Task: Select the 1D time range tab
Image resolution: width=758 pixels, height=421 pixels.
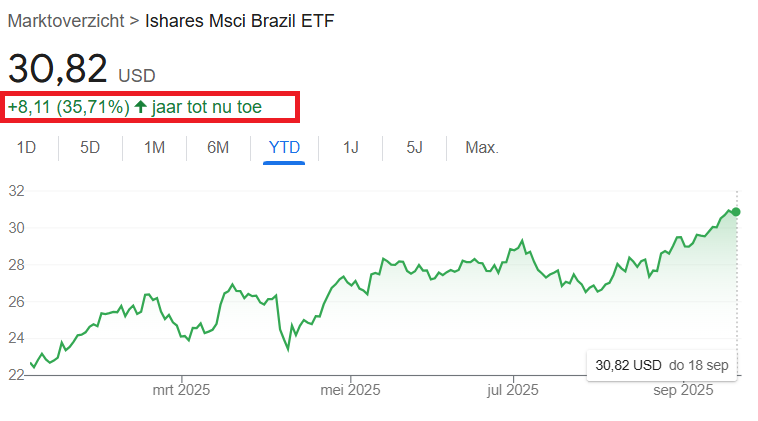Action: [27, 148]
